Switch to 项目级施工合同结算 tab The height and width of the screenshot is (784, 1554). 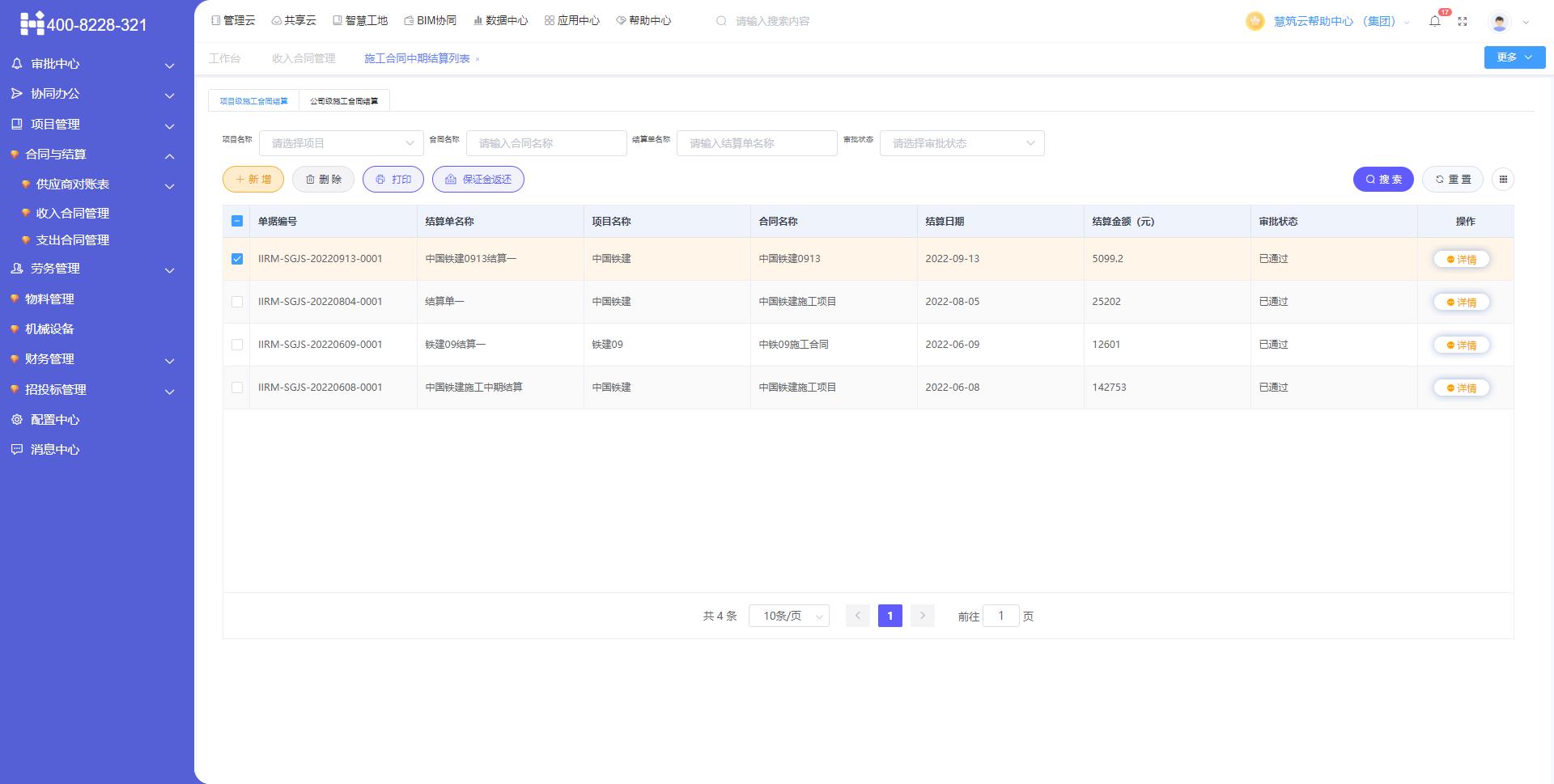tap(253, 101)
